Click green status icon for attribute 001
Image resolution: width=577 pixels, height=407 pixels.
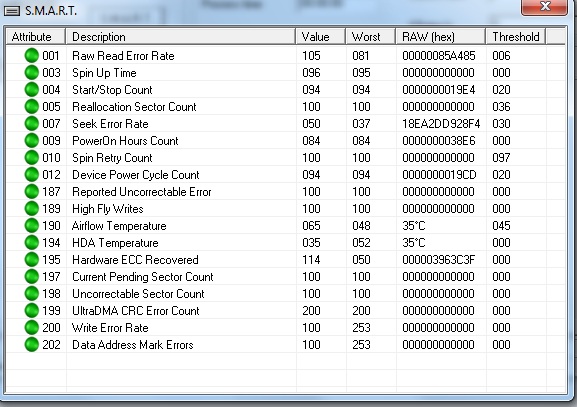(x=32, y=56)
